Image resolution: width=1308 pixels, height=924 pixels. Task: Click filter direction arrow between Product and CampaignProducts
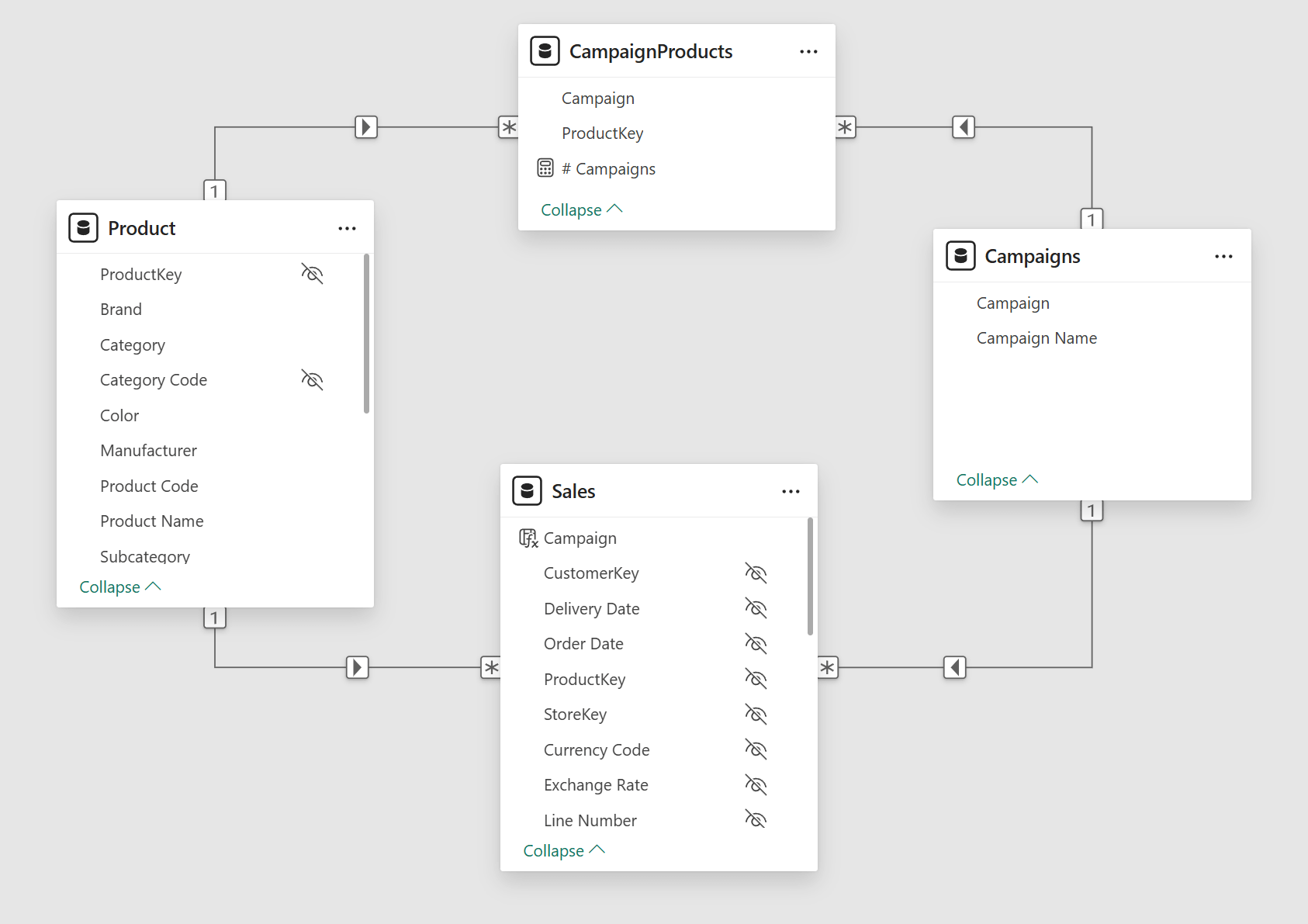366,126
